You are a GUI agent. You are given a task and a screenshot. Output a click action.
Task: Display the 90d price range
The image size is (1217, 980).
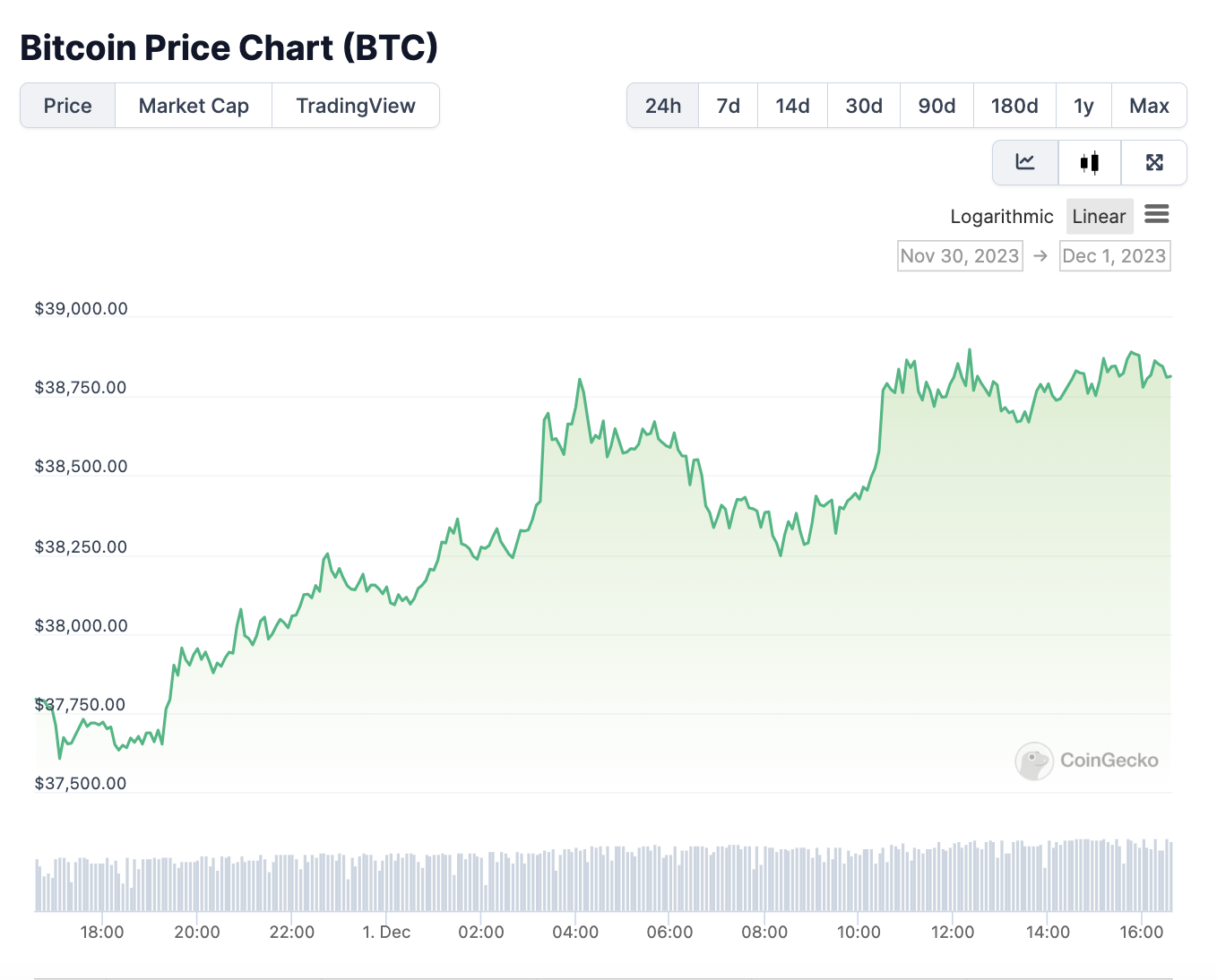pyautogui.click(x=936, y=106)
